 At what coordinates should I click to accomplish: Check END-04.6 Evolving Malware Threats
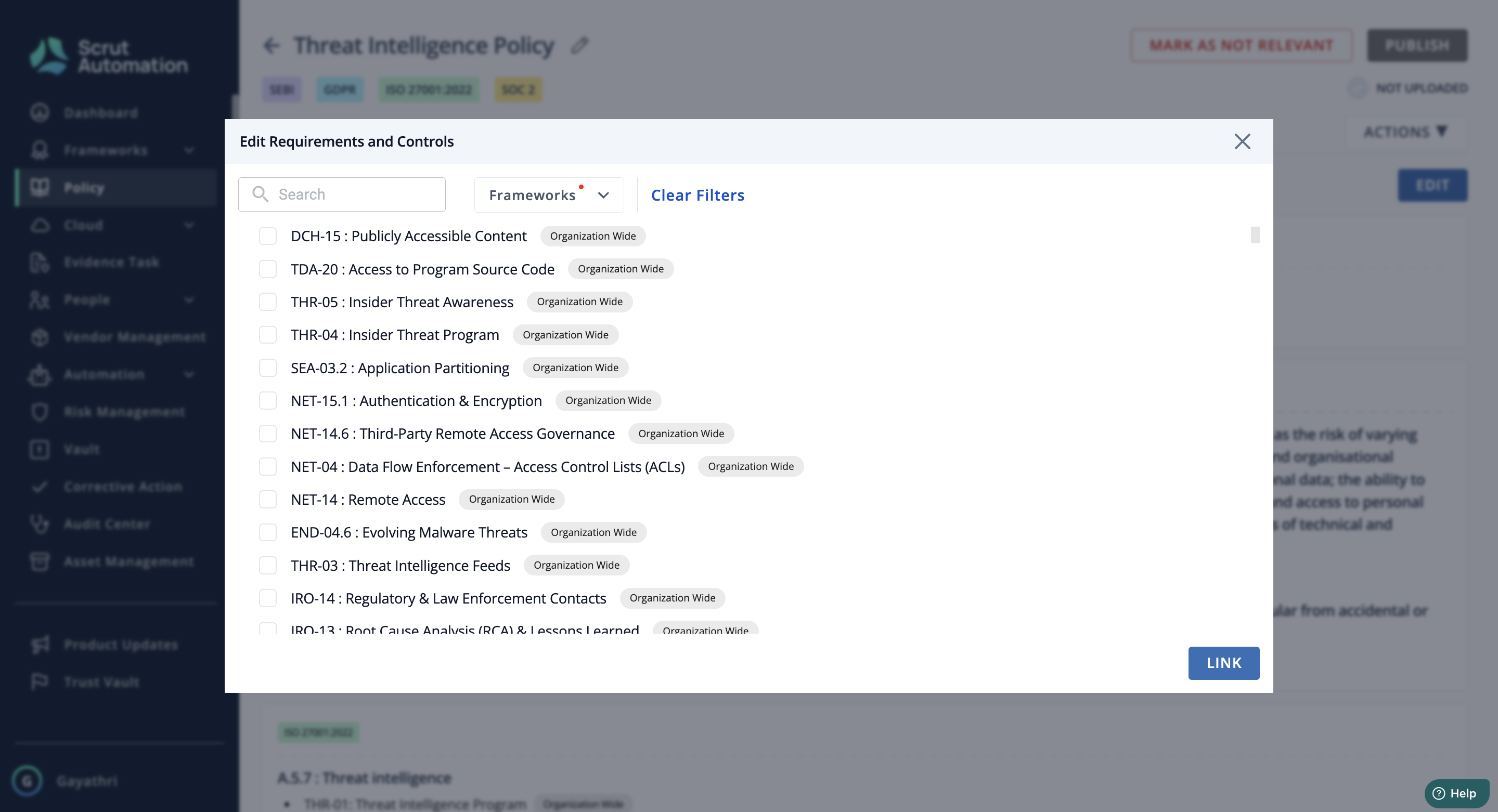(x=267, y=532)
